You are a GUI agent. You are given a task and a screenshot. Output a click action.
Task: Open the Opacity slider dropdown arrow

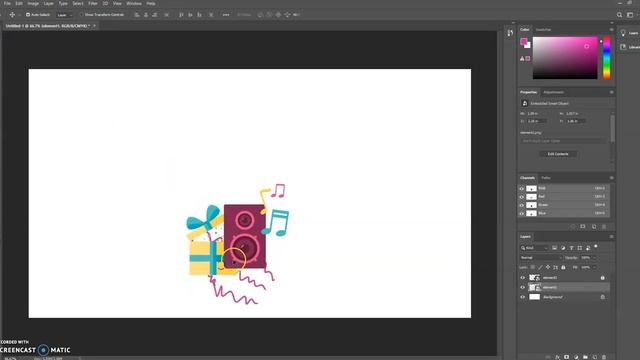594,258
